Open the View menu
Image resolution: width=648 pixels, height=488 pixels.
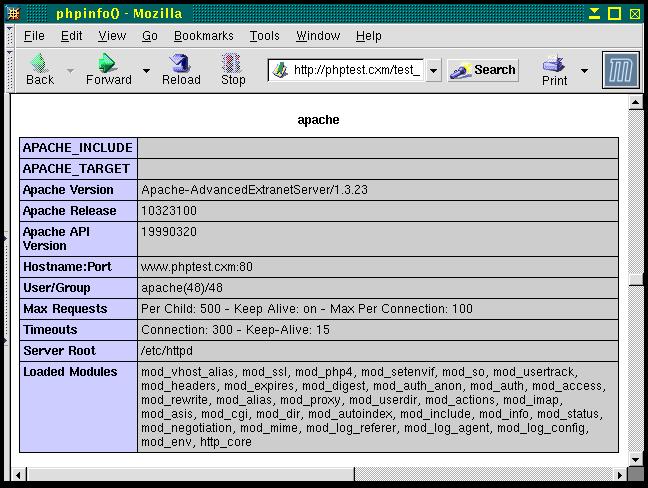112,36
